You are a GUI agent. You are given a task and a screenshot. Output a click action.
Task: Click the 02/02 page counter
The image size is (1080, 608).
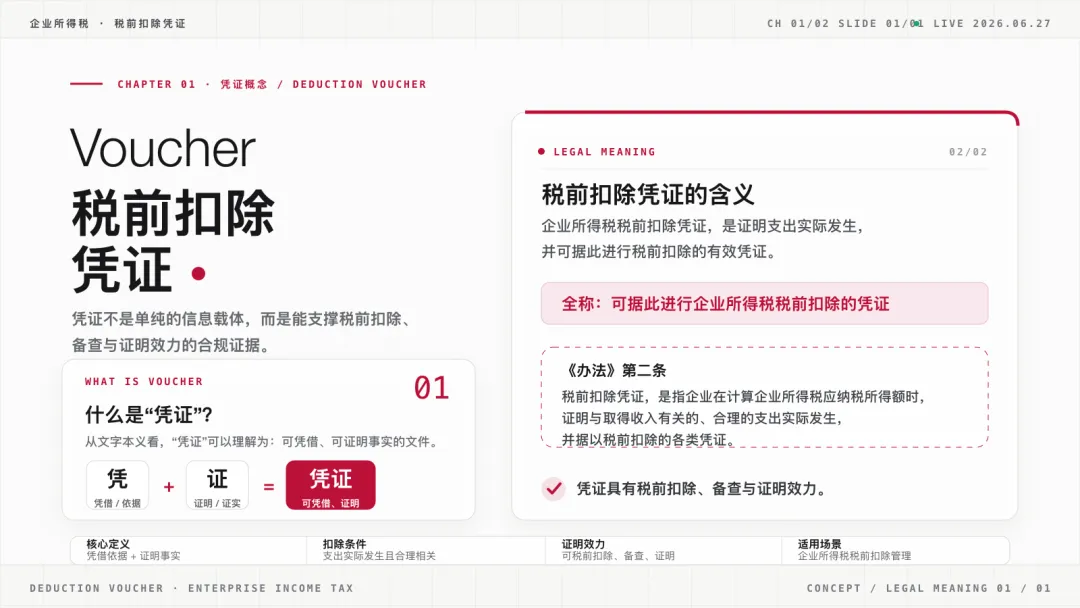pyautogui.click(x=968, y=151)
